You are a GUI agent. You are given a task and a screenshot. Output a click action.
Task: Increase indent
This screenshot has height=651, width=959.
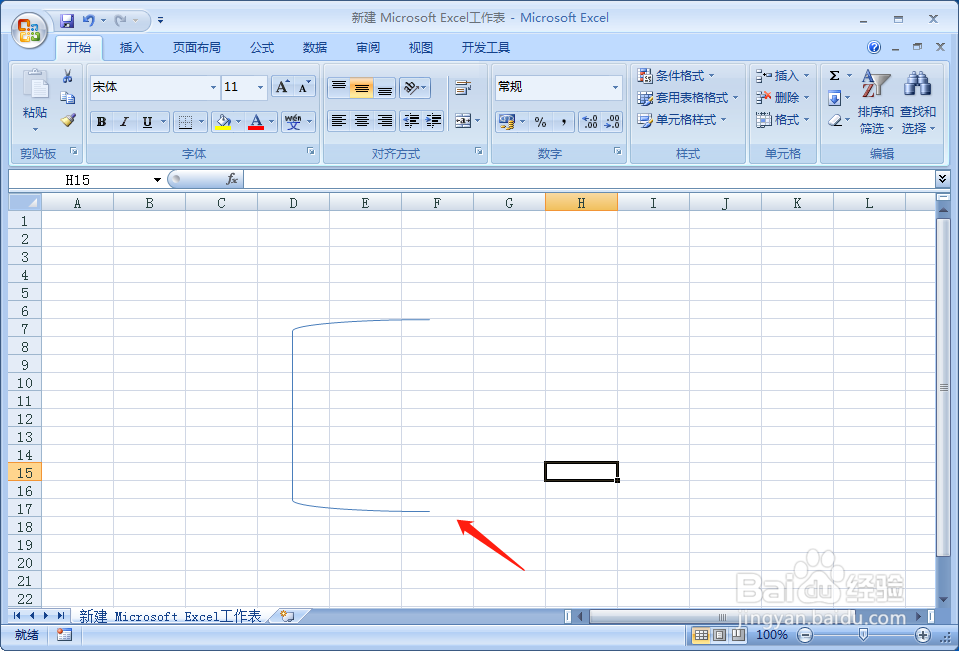click(434, 121)
